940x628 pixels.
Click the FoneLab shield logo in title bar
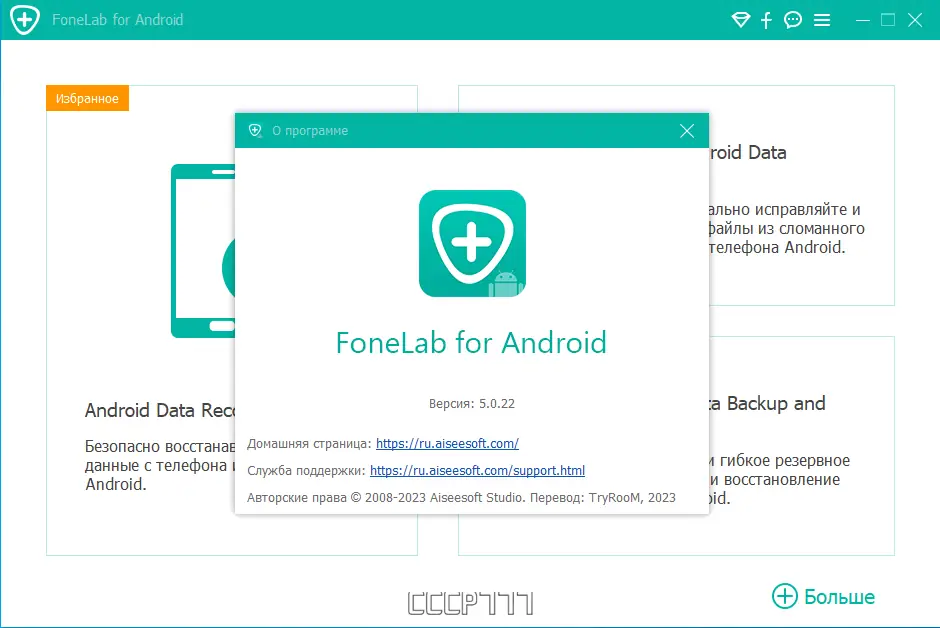click(25, 20)
